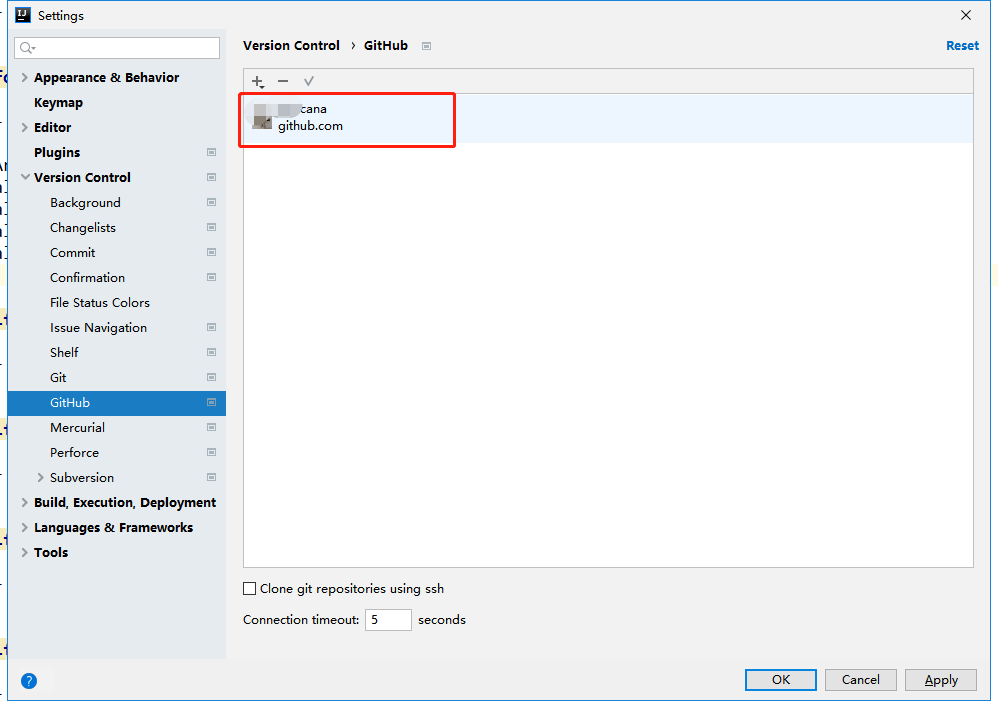Click the Reset link
The width and height of the screenshot is (998, 708).
pyautogui.click(x=962, y=46)
